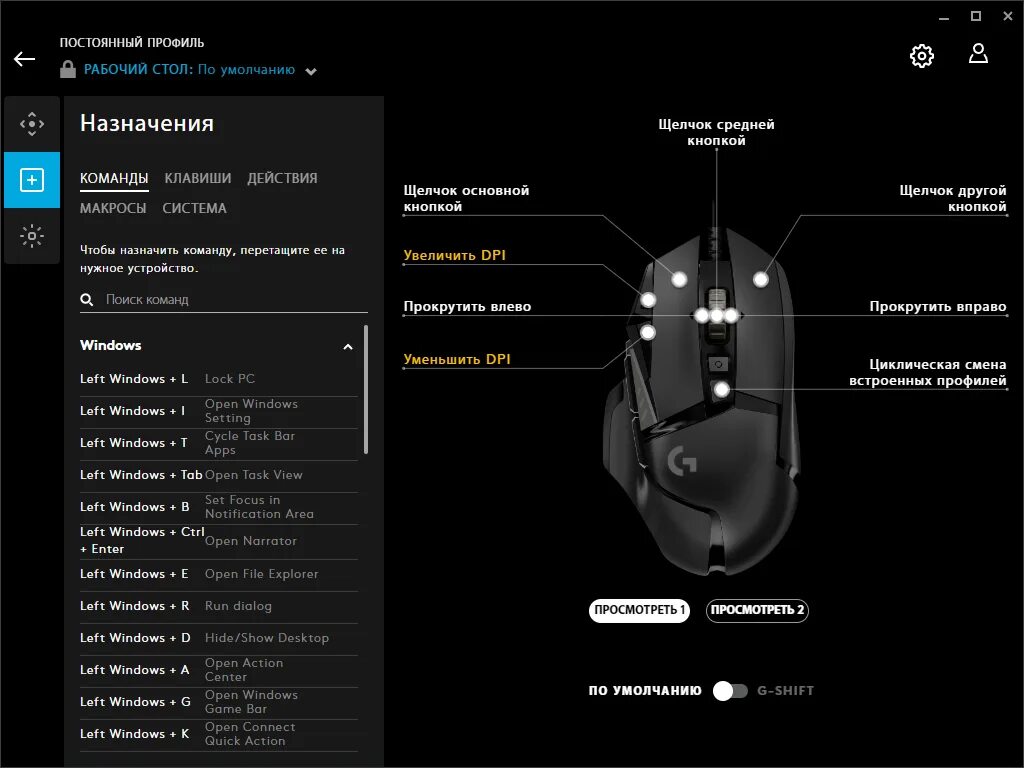Select the secondary click button dot on mouse

coord(760,280)
